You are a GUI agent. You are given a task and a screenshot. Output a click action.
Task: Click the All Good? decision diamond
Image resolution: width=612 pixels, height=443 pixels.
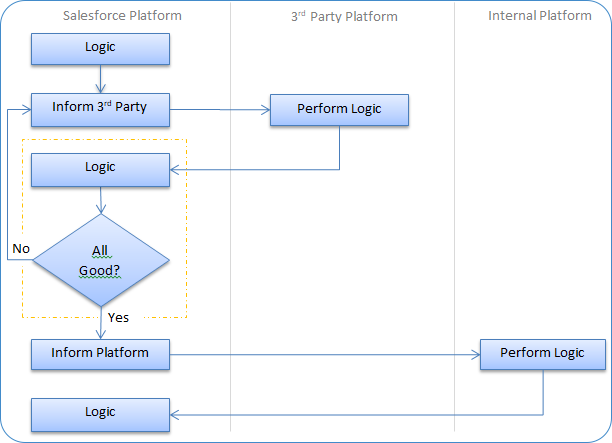tap(100, 260)
